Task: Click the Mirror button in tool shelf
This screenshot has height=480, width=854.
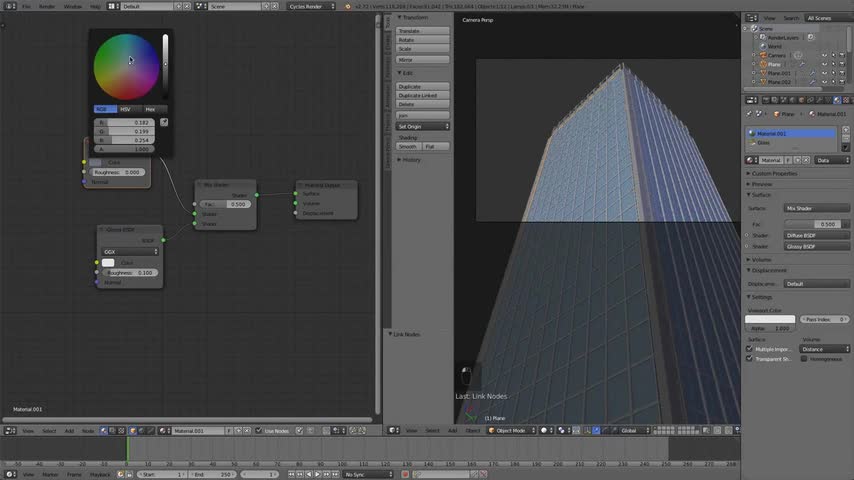Action: (423, 60)
